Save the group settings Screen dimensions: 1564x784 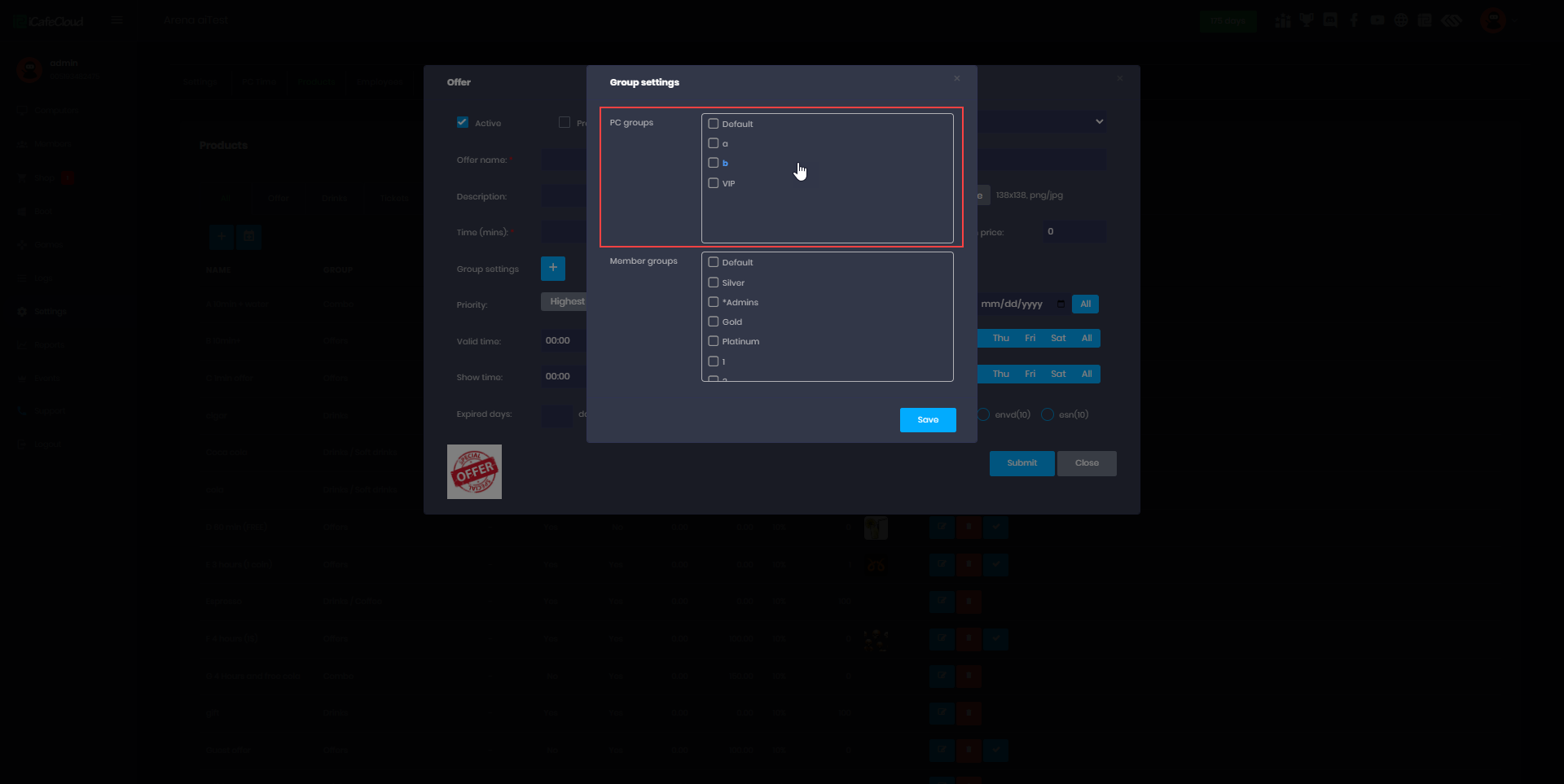click(928, 420)
